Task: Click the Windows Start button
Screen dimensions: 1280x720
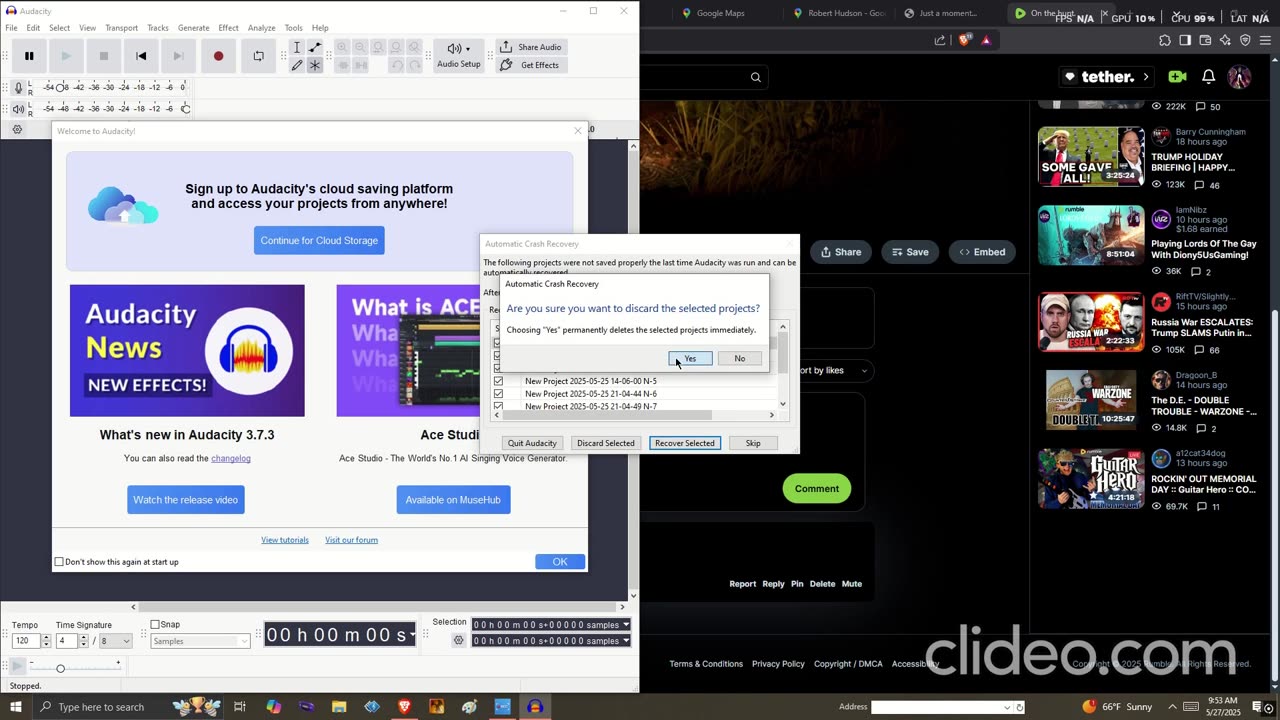Action: coord(15,707)
